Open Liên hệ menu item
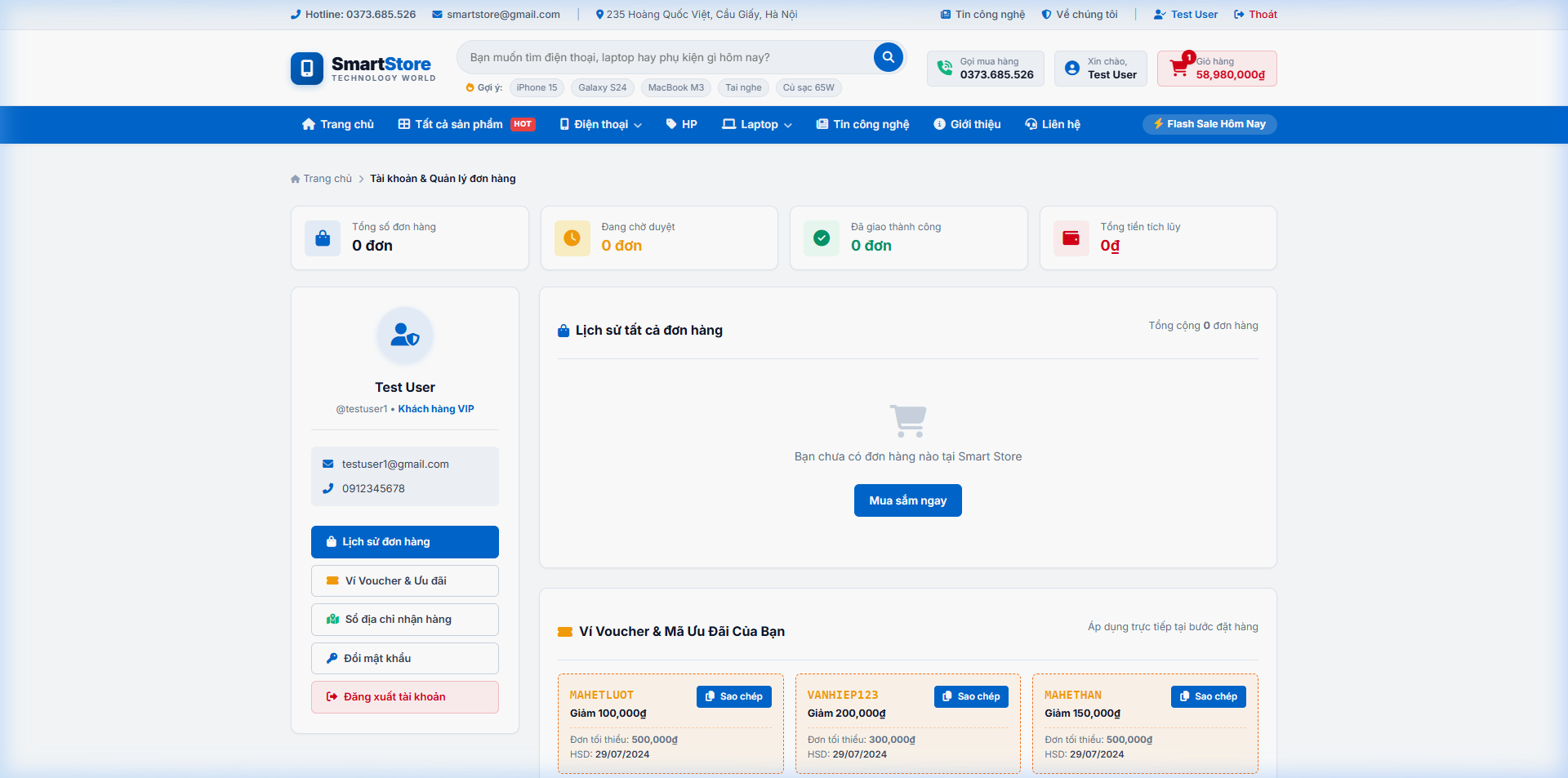The height and width of the screenshot is (778, 1568). pos(1053,125)
